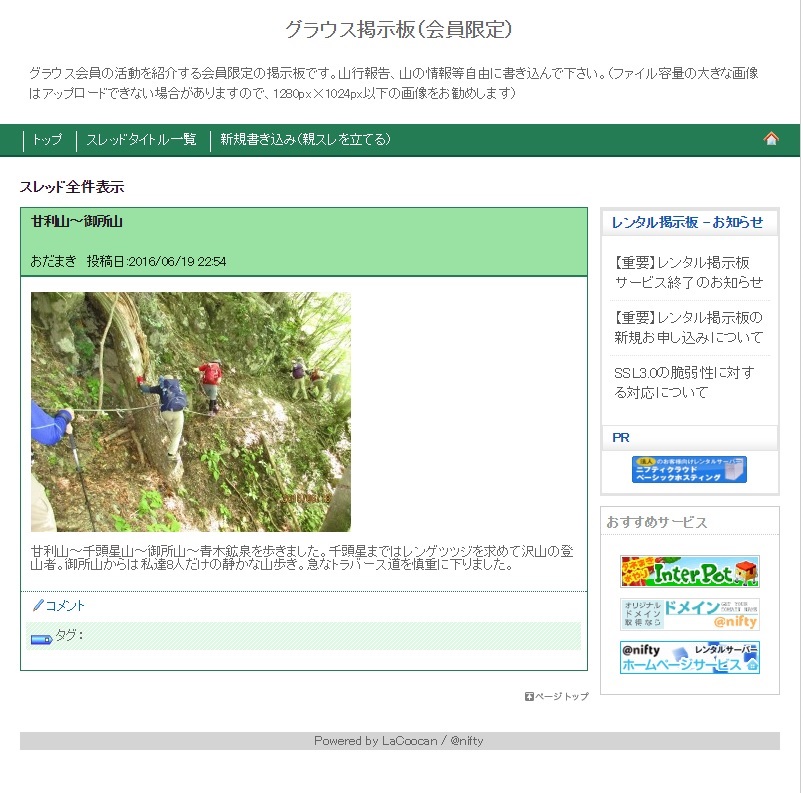Click the LaCoocan footer link
Image resolution: width=803 pixels, height=793 pixels.
[x=410, y=741]
